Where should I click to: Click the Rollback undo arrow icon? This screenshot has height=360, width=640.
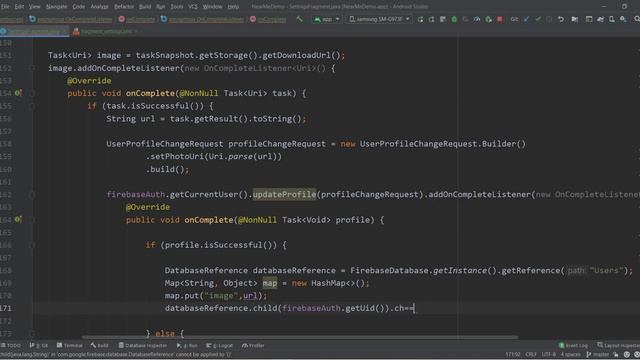[561, 19]
